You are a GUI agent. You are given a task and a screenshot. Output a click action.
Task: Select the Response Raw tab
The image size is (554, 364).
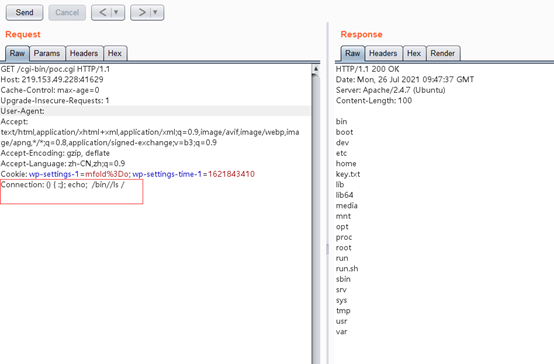[352, 53]
